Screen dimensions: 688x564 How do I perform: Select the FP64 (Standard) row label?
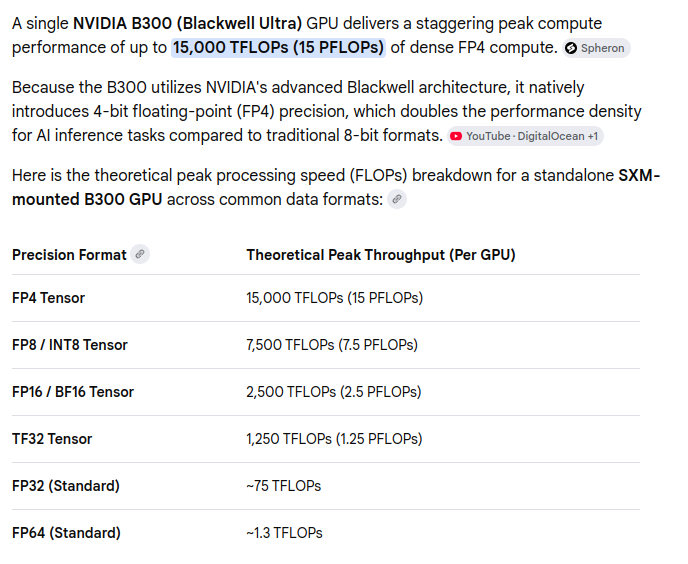coord(66,533)
